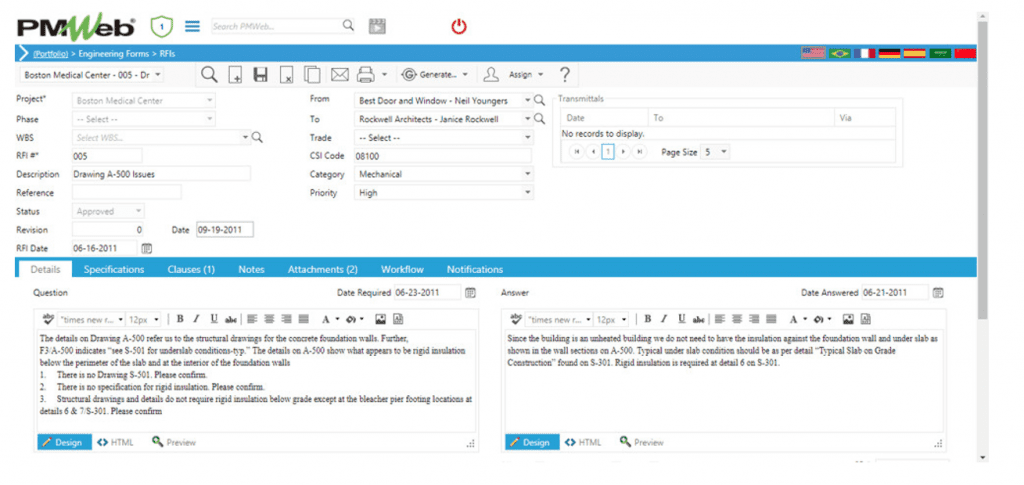The image size is (1024, 485).
Task: Click the search magnifier in Search PMWeb box
Action: coord(348,25)
